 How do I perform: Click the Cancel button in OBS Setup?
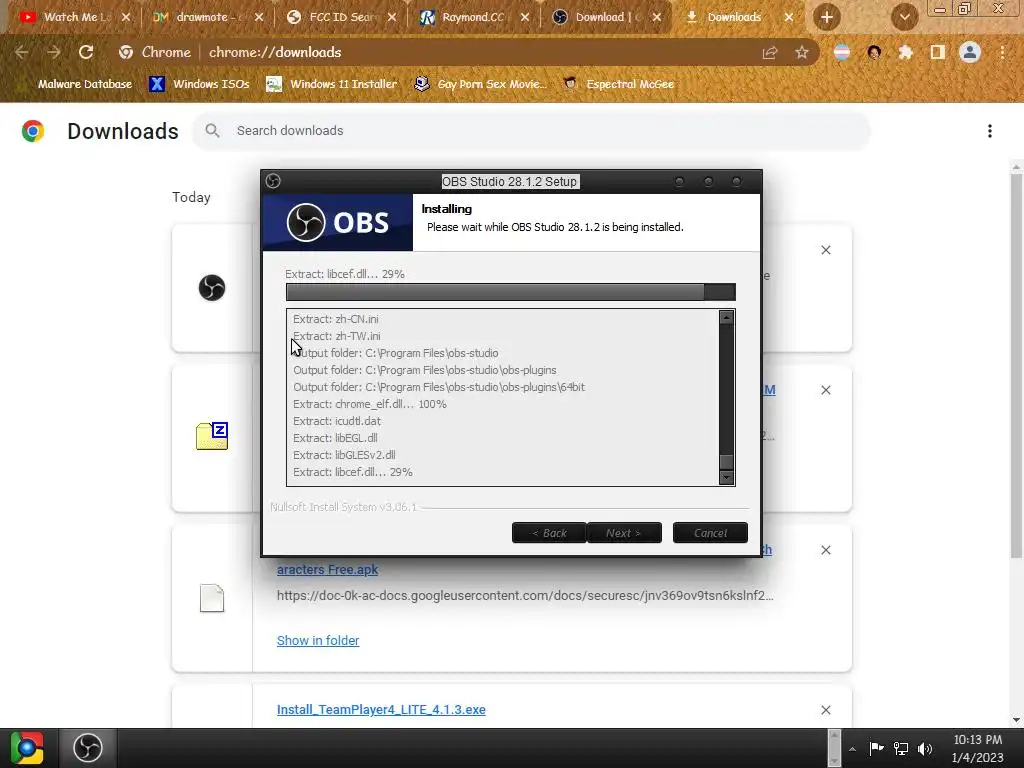tap(710, 533)
